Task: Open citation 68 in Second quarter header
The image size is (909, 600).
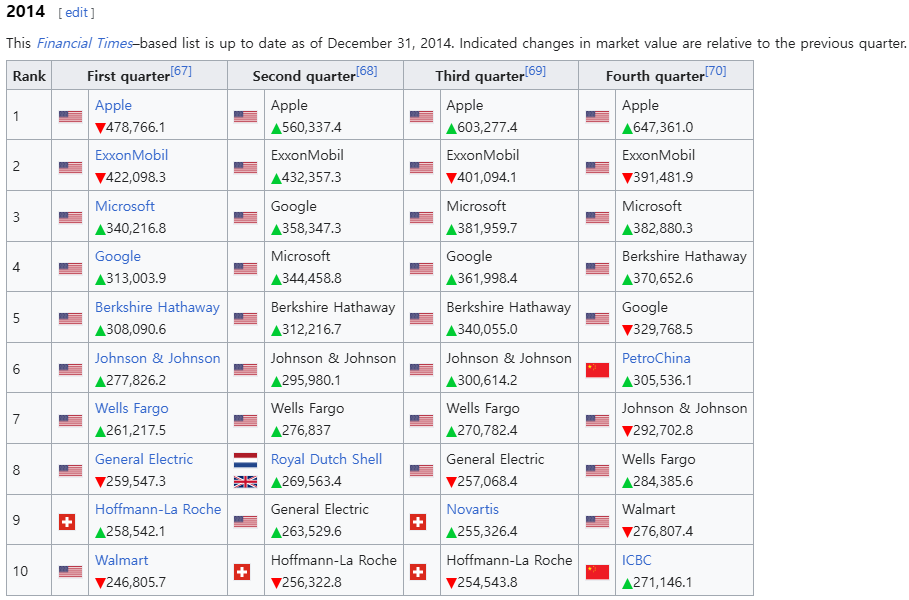Action: tap(366, 71)
